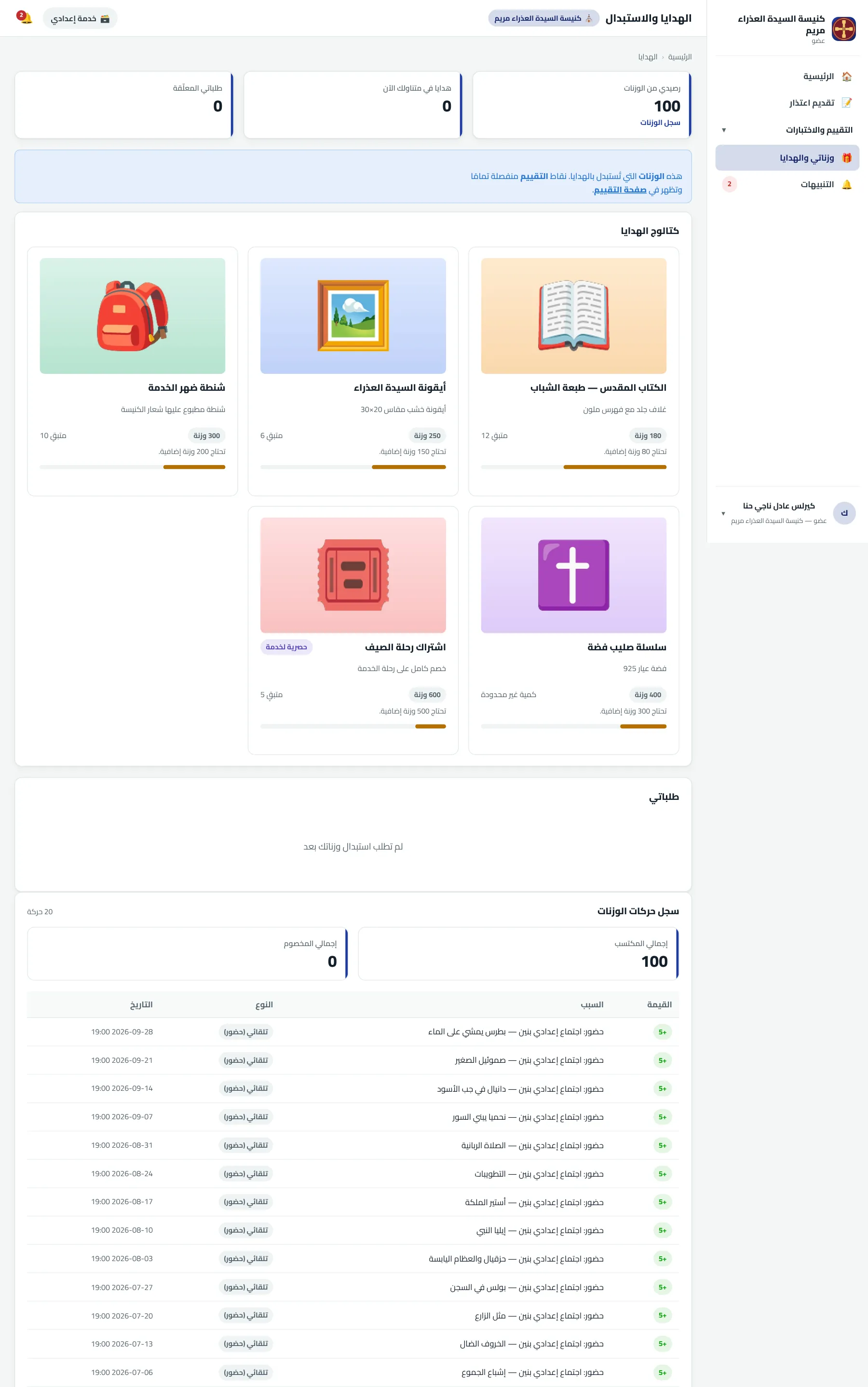Open the خدمة إعدادي service selector

pos(81,18)
